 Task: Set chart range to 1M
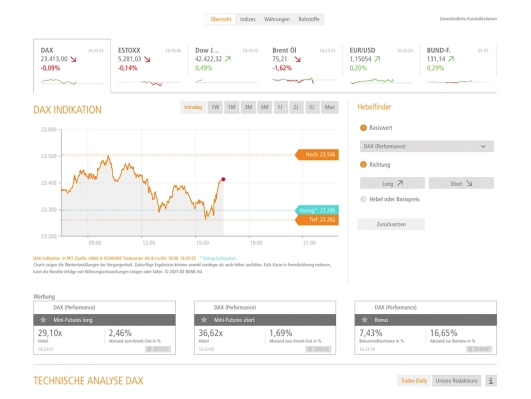(232, 107)
